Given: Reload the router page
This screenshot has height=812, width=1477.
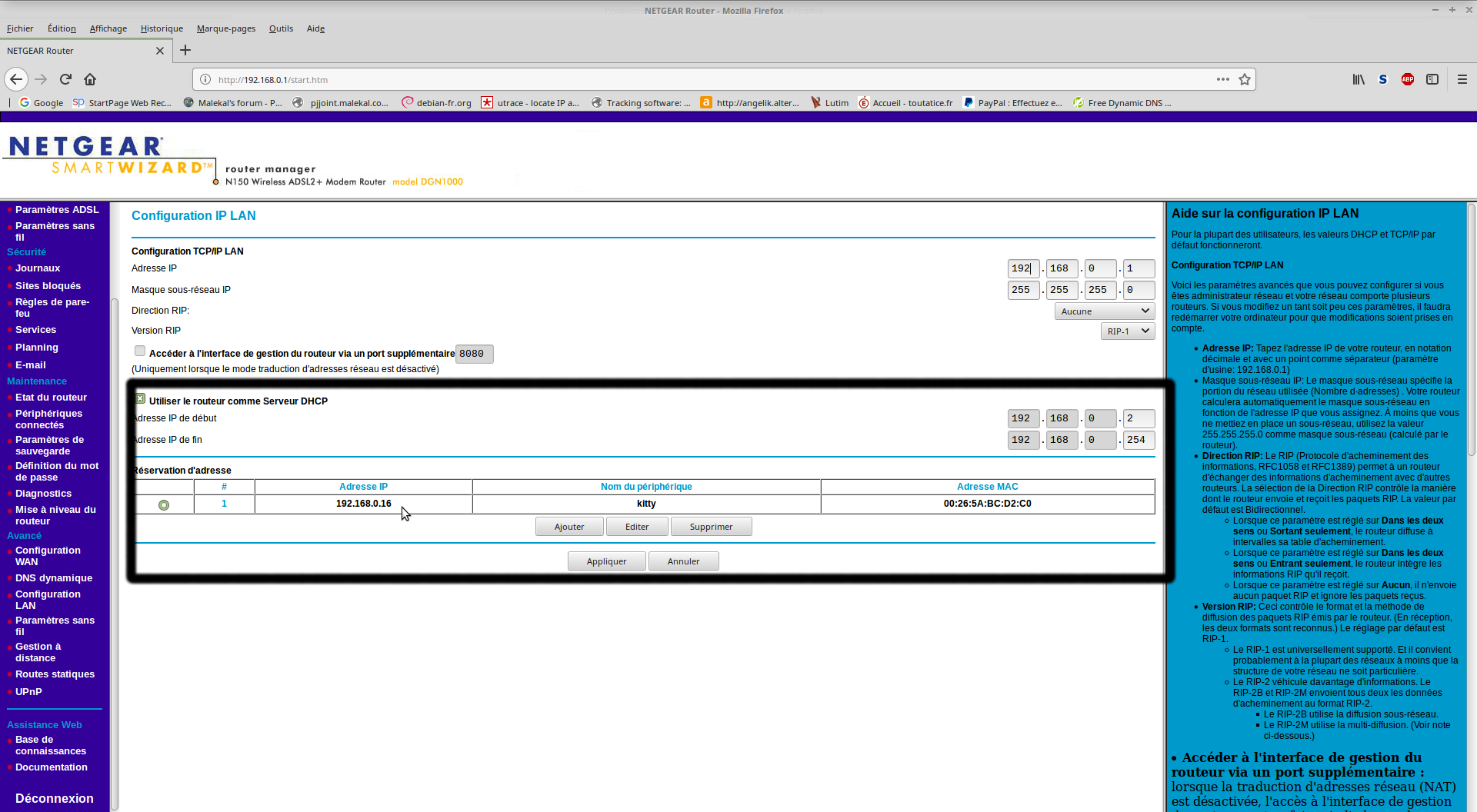Looking at the screenshot, I should [65, 79].
